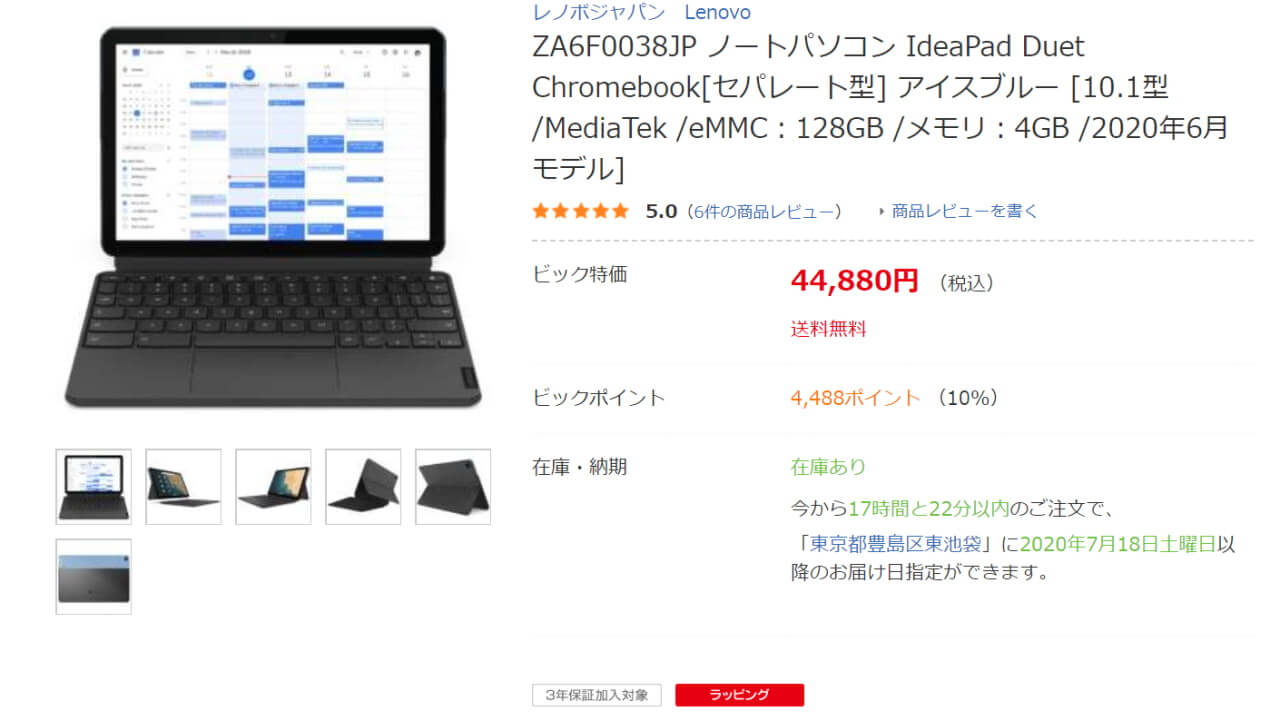Select second thumbnail with detached keyboard

pyautogui.click(x=183, y=486)
